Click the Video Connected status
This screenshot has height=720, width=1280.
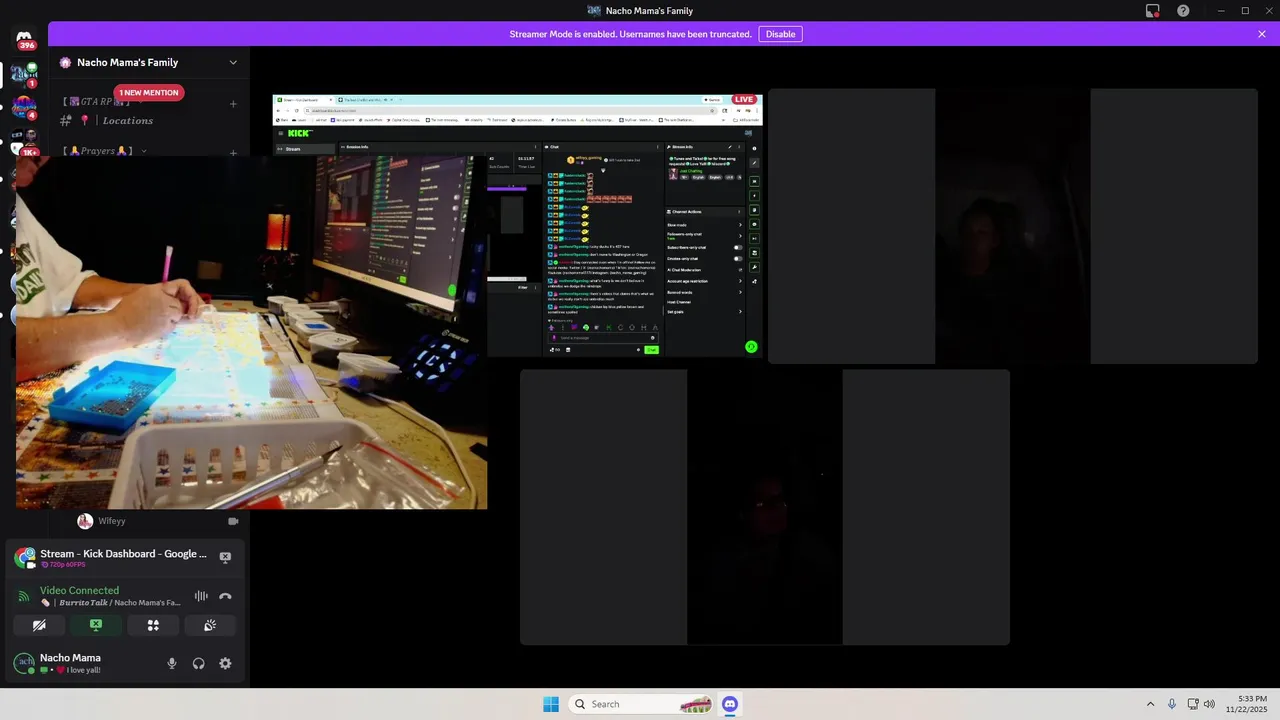[x=79, y=591]
